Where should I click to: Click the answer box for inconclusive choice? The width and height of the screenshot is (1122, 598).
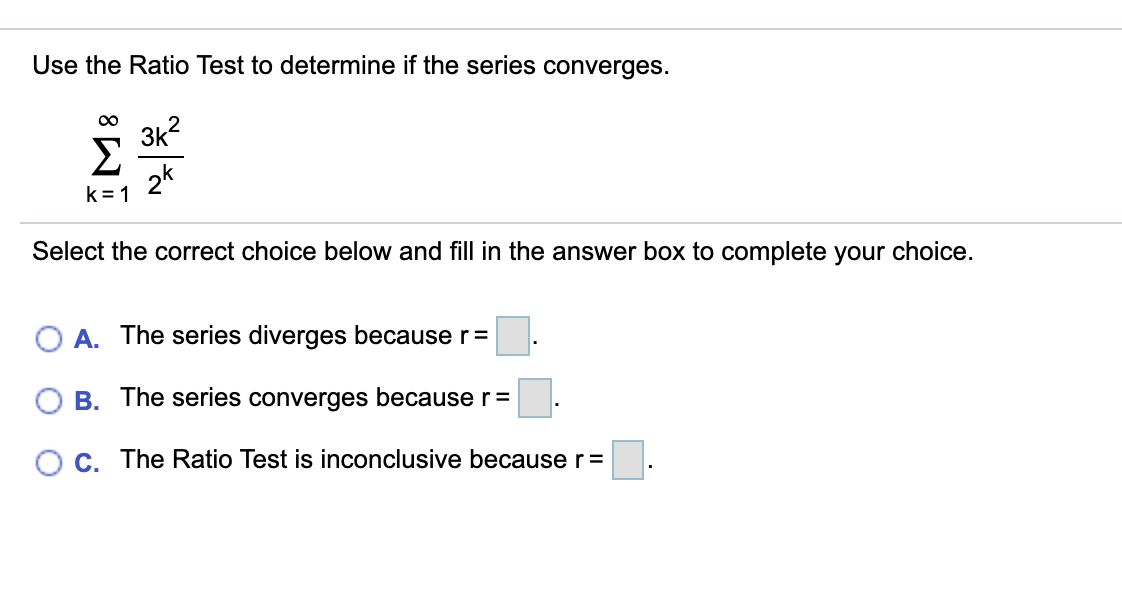[628, 460]
